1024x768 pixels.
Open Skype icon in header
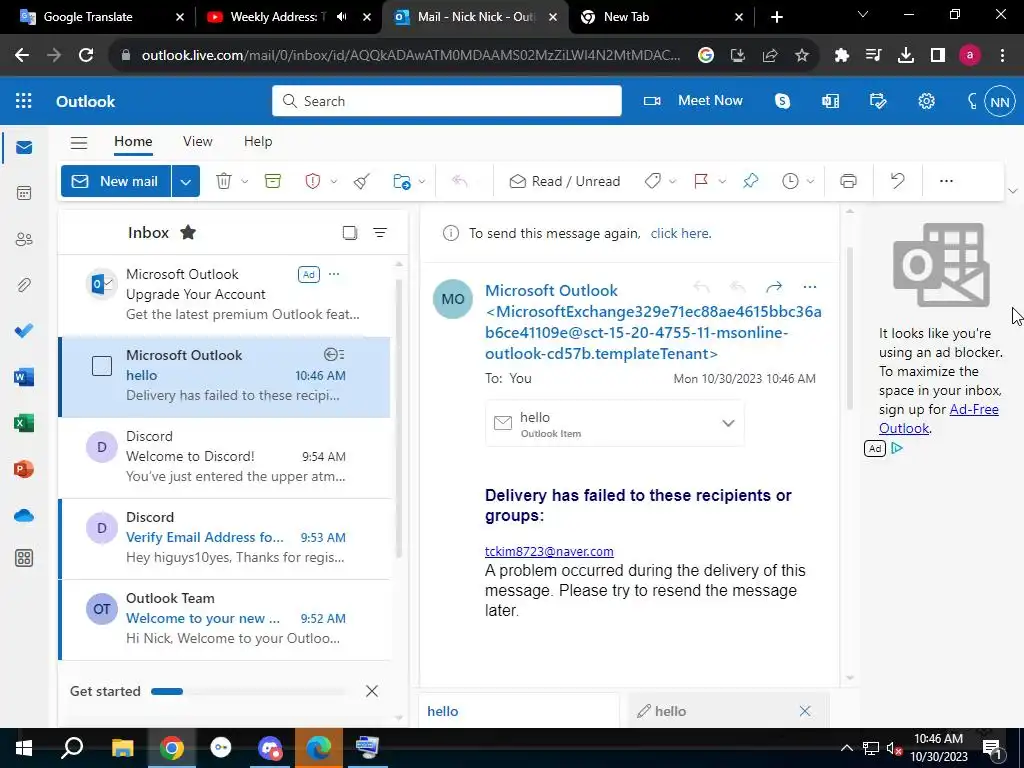tap(782, 101)
